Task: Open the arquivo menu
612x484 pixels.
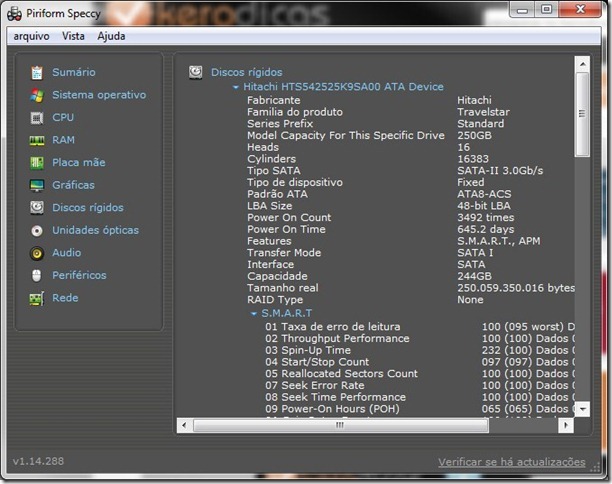Action: tap(31, 36)
